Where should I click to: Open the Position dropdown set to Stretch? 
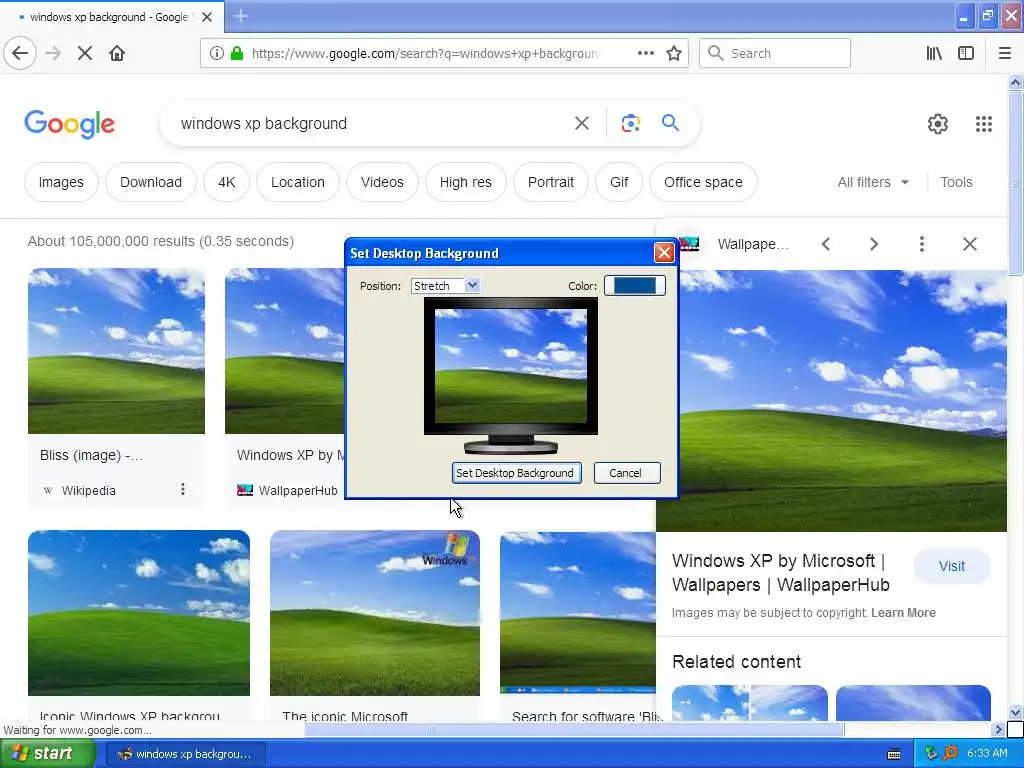[x=445, y=285]
